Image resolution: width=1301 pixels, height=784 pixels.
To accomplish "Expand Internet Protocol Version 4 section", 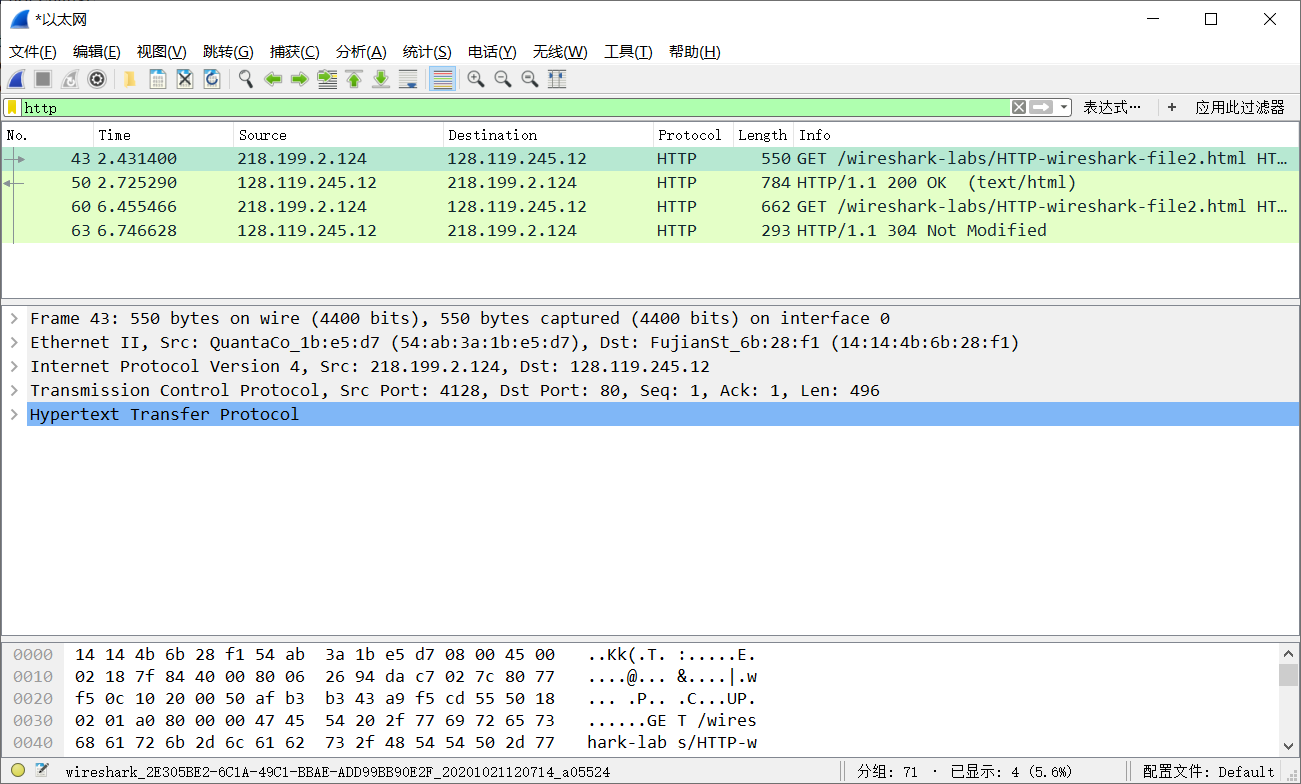I will coord(14,366).
